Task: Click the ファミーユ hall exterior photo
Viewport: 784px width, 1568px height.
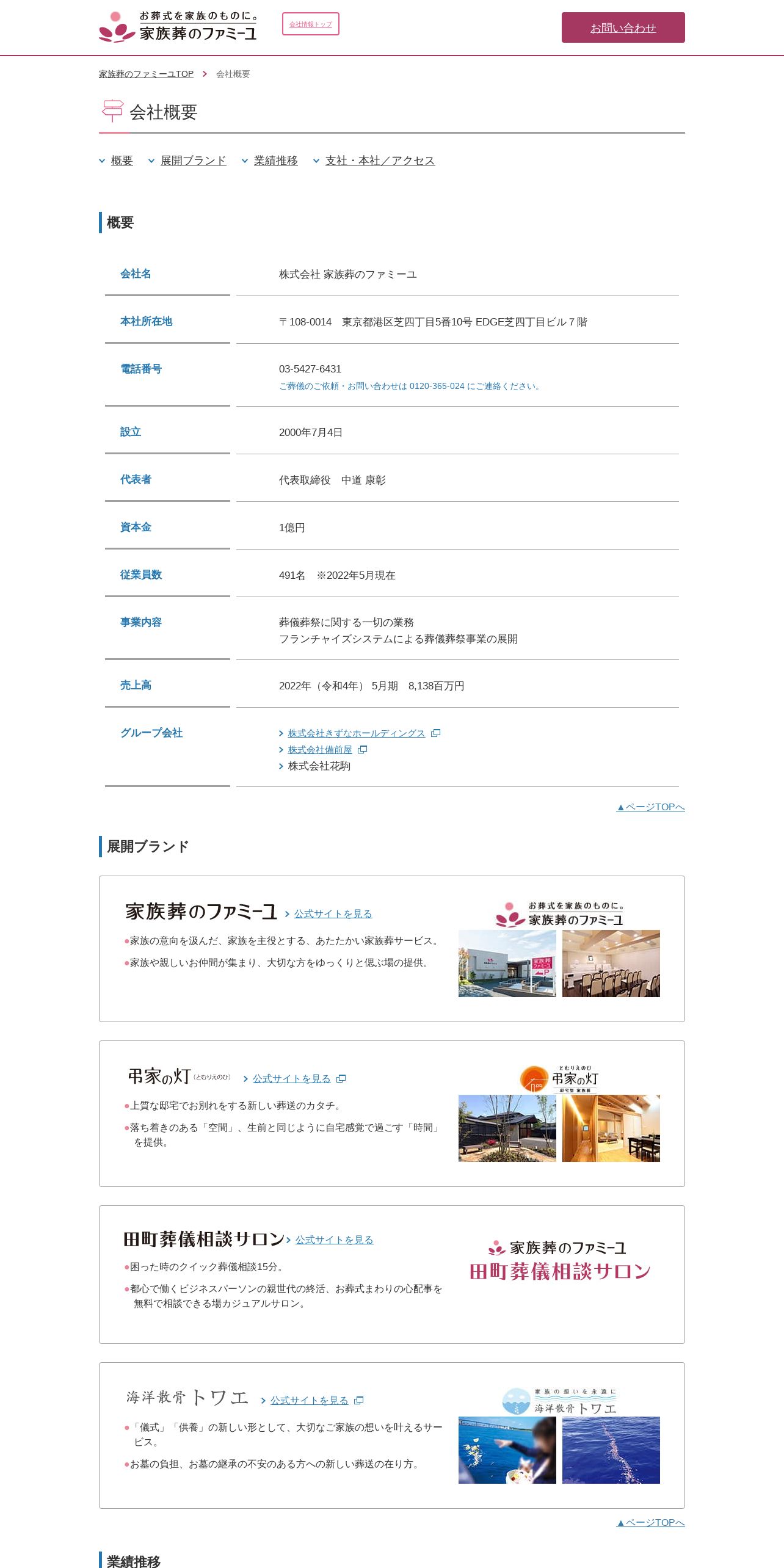Action: (x=507, y=964)
